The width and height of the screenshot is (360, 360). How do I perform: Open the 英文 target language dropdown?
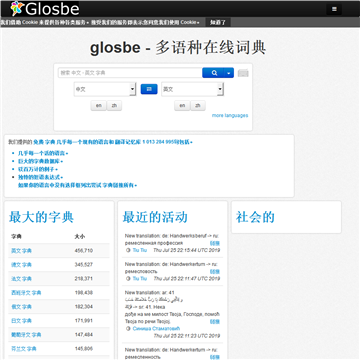[x=192, y=89]
